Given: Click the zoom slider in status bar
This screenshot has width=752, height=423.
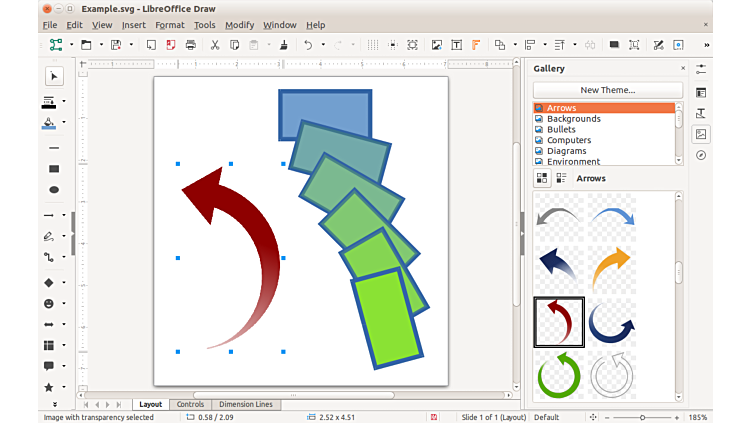Looking at the screenshot, I should point(640,417).
